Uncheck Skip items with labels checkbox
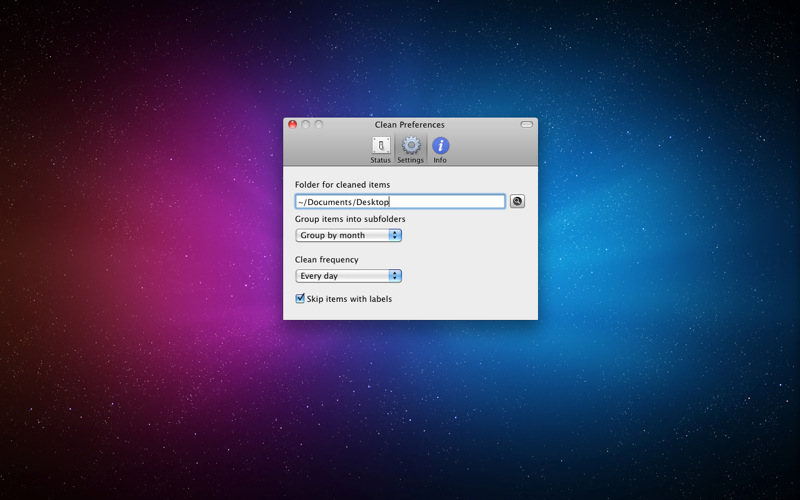 coord(300,299)
